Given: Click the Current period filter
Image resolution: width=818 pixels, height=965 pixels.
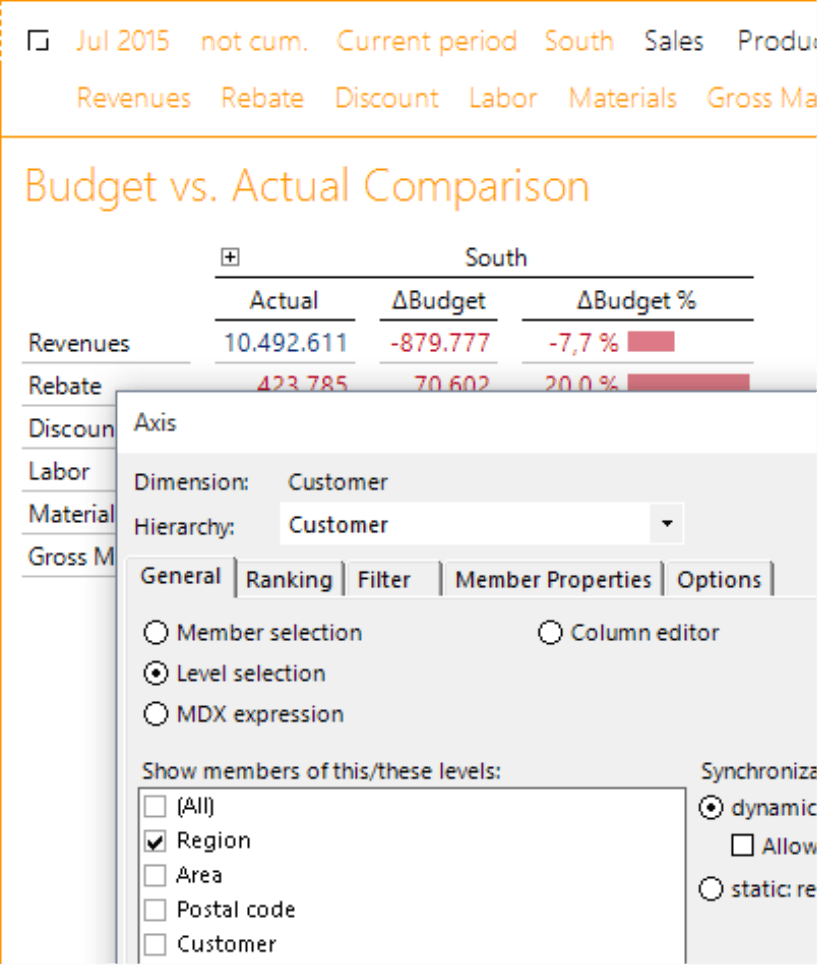Looking at the screenshot, I should click(426, 42).
